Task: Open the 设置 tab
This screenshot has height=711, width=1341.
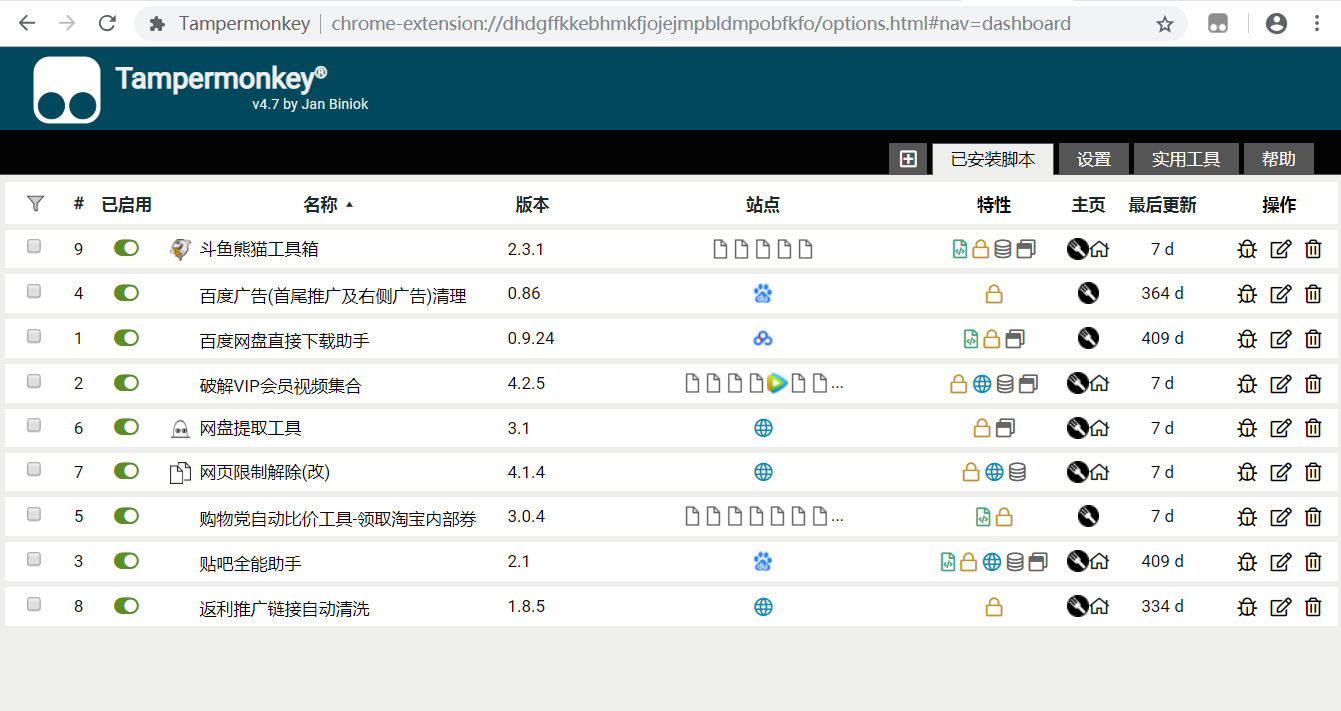Action: [1094, 159]
